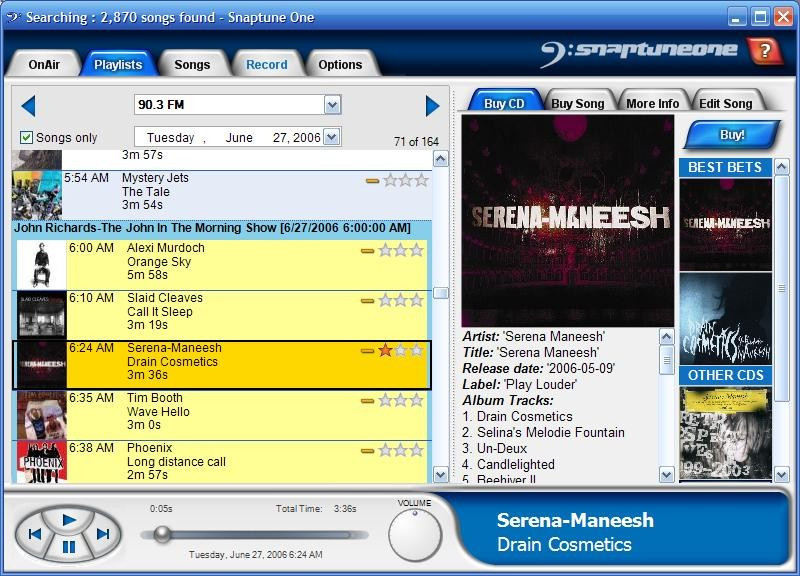The height and width of the screenshot is (576, 800).
Task: Click the Tim Booth album thumbnail
Action: 41,415
